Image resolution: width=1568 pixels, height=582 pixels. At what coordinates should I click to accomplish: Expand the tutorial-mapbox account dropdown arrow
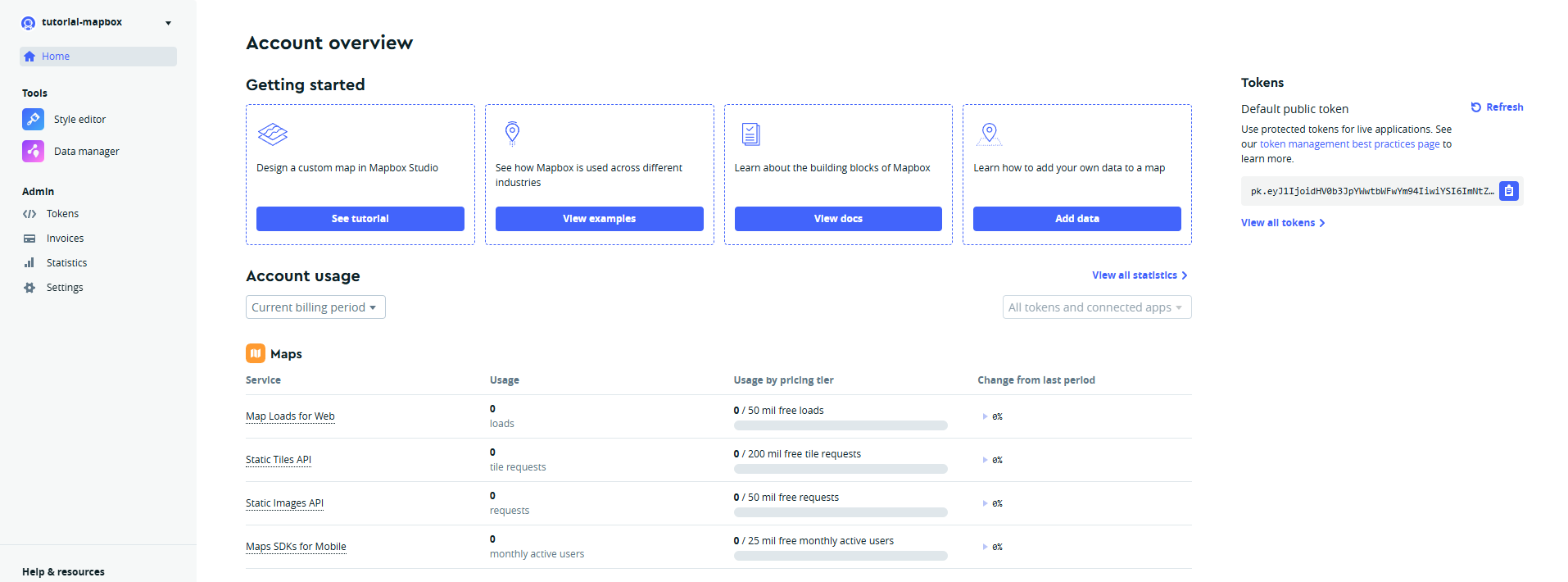(168, 23)
